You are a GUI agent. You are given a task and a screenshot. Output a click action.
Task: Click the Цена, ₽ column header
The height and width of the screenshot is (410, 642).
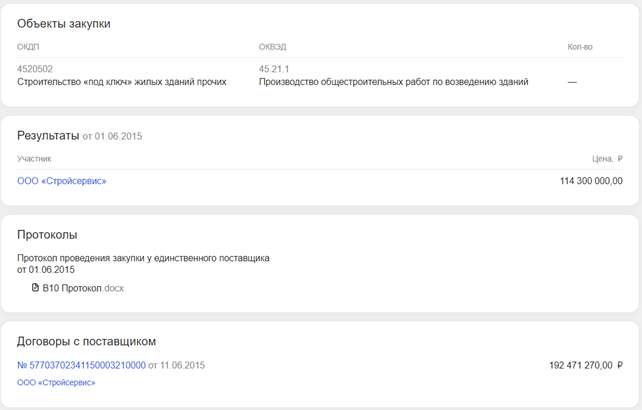click(607, 159)
